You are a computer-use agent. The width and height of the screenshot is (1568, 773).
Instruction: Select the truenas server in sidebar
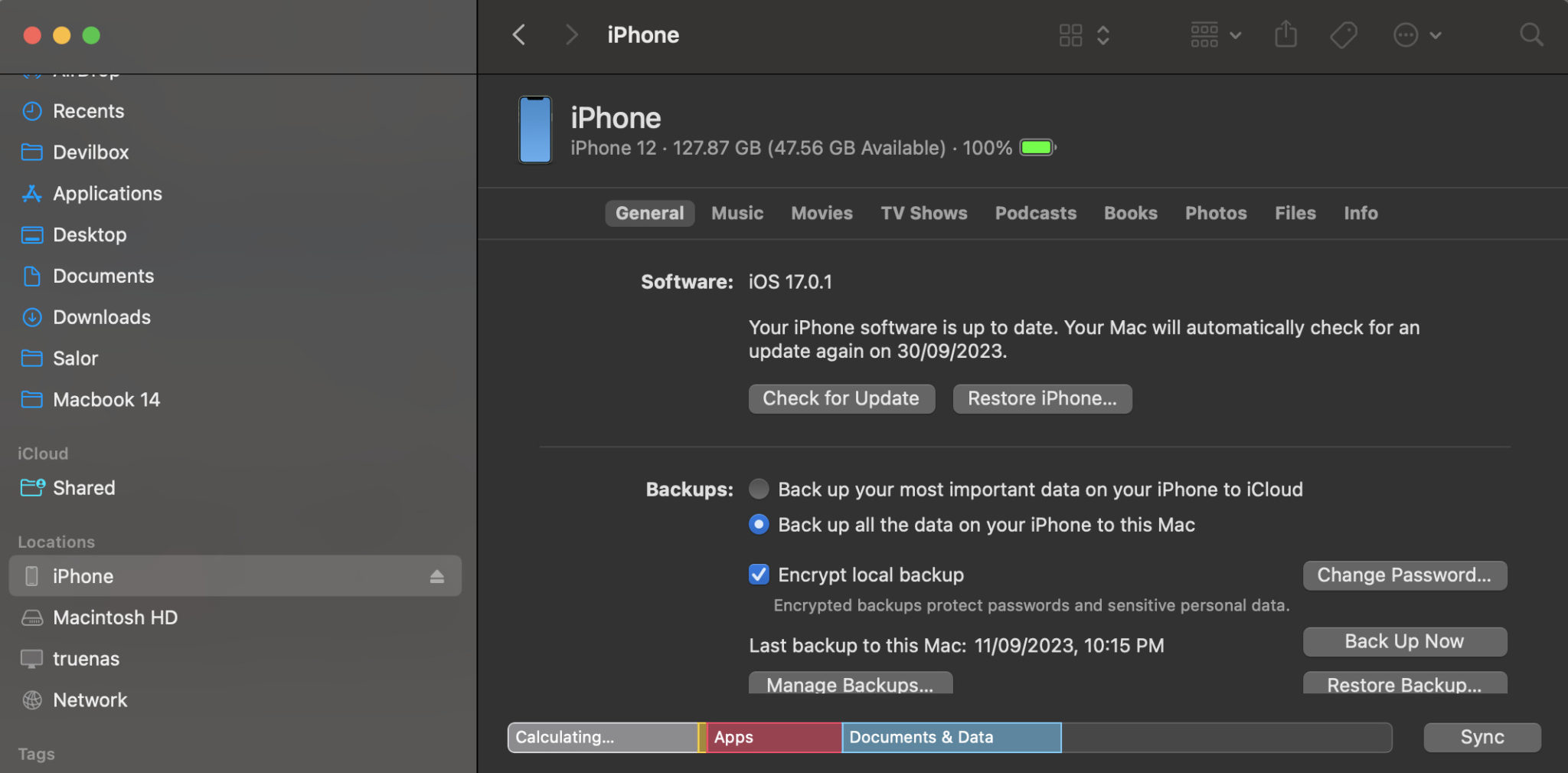pyautogui.click(x=86, y=659)
